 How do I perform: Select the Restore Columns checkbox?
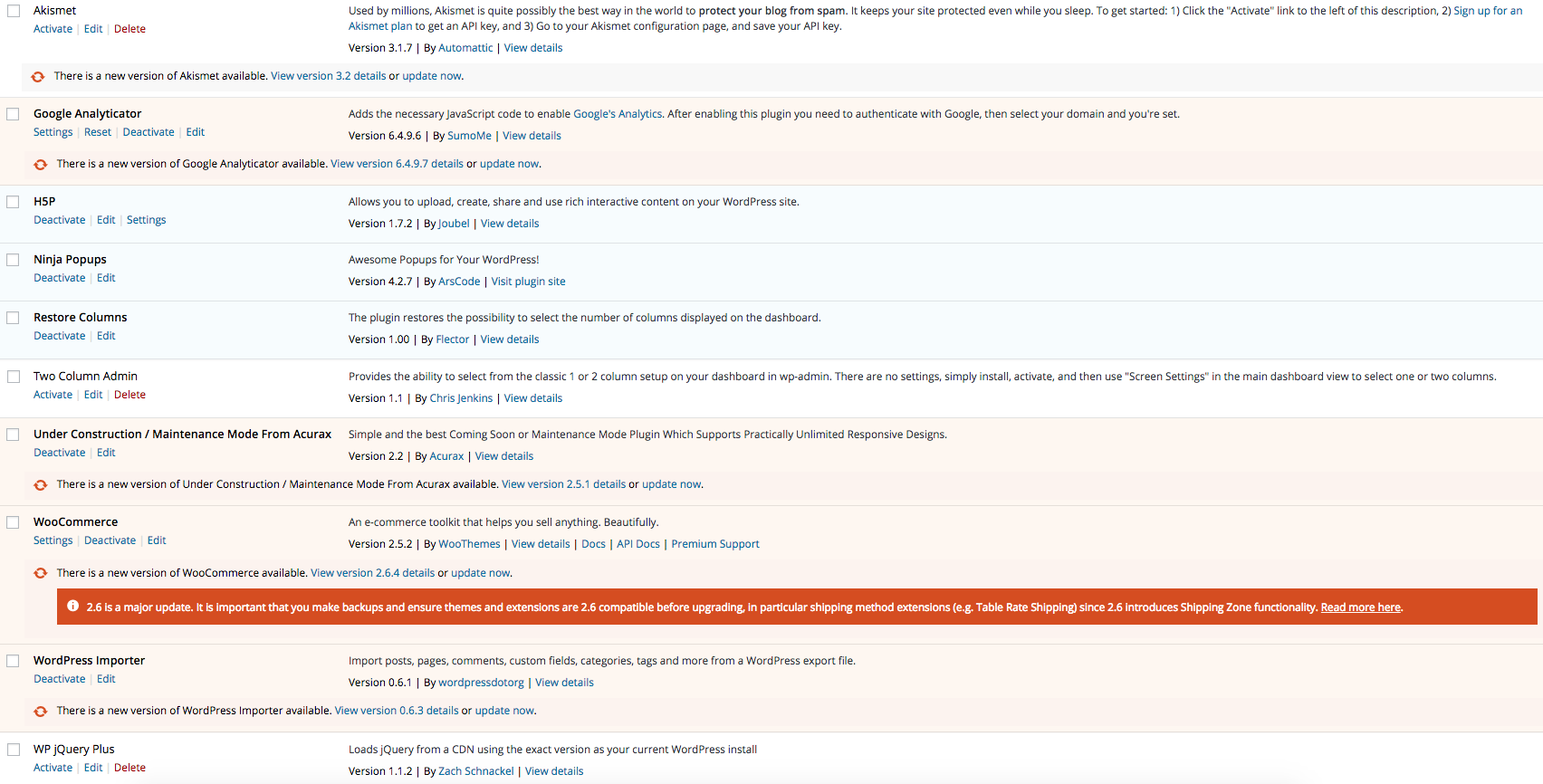[14, 318]
